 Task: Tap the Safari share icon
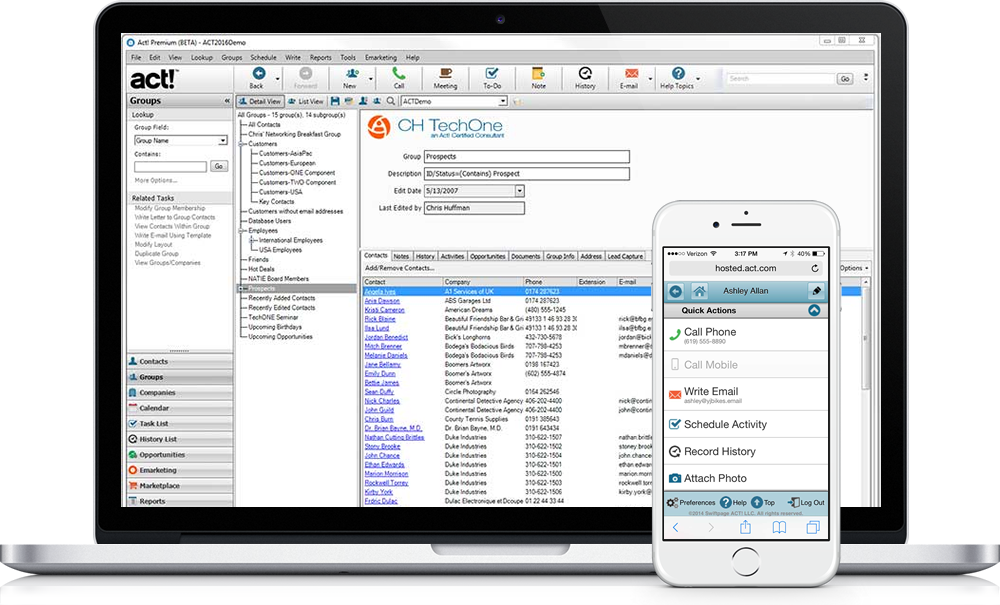pos(745,527)
